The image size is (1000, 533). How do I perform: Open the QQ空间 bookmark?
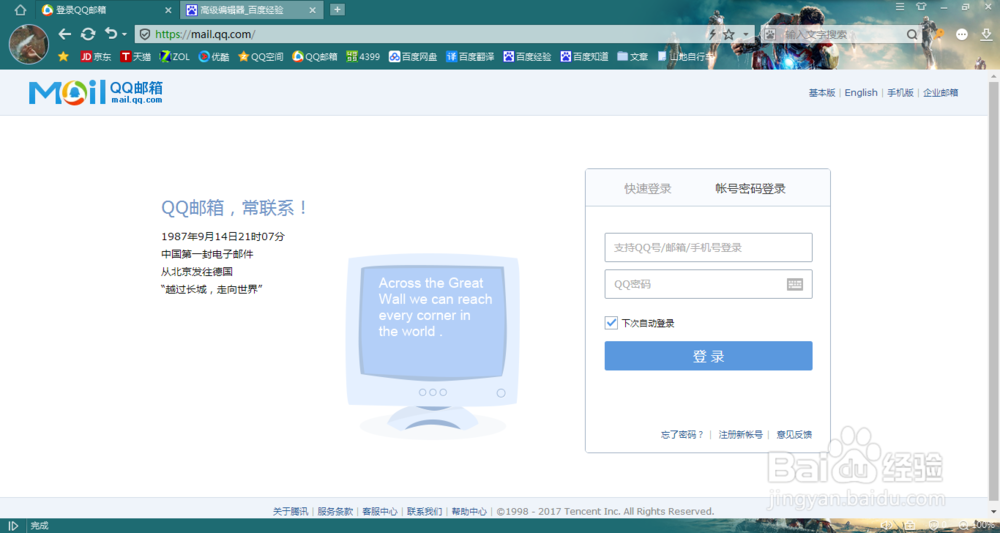click(260, 57)
